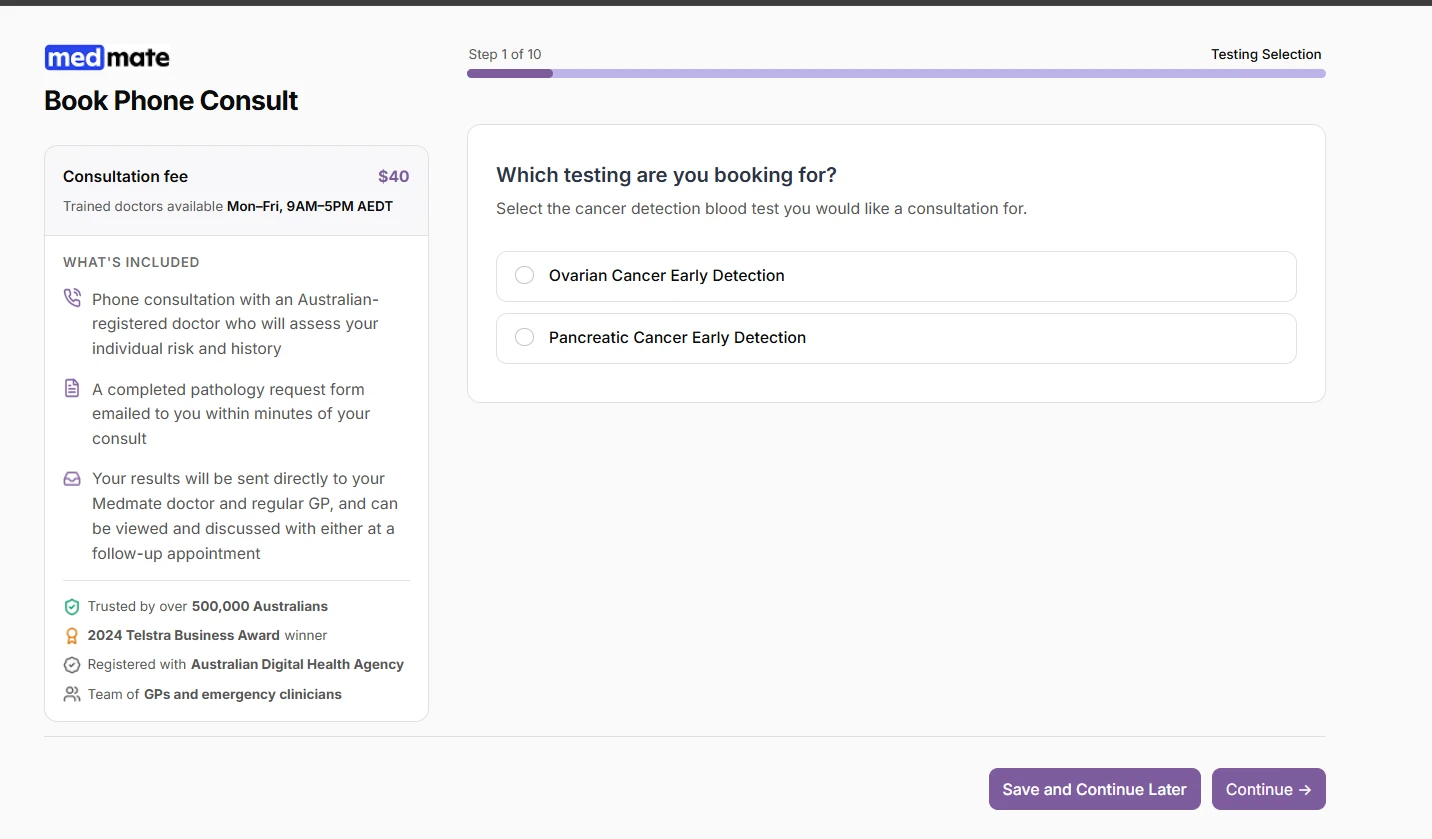Click the GPs team people icon
Viewport: 1432px width, 839px height.
71,694
